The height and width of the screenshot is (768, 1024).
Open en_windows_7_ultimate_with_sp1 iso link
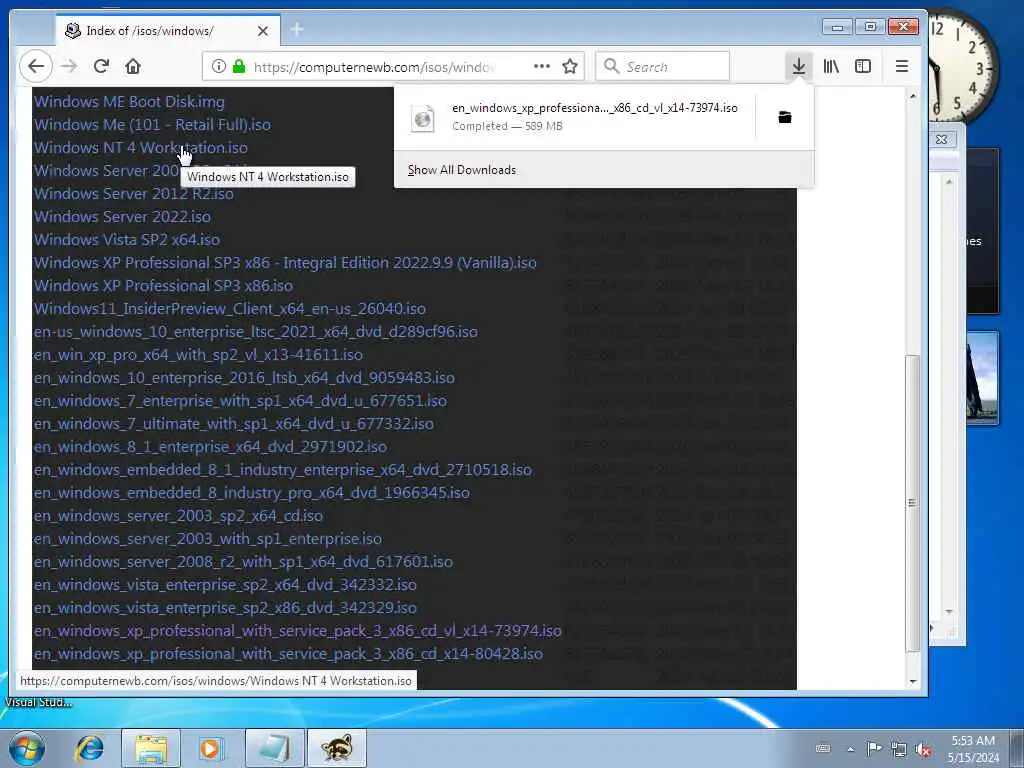click(x=234, y=424)
